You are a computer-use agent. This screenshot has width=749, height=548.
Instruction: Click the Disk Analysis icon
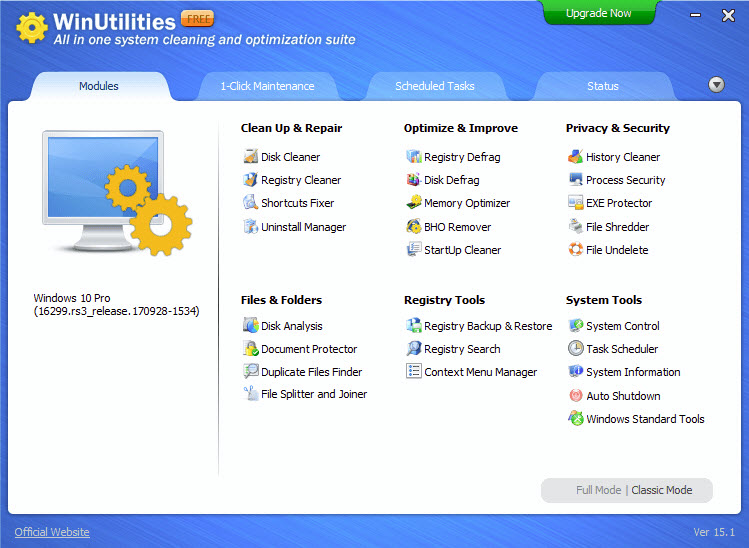click(251, 325)
